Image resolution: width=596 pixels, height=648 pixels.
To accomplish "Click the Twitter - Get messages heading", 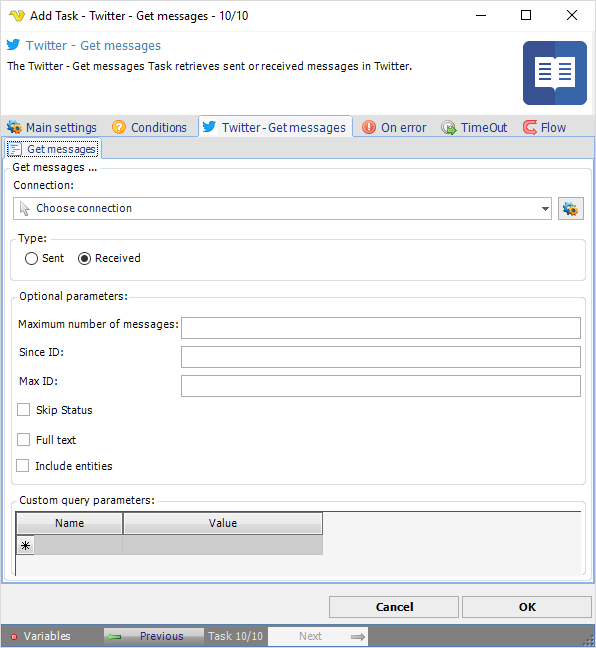I will pos(93,45).
